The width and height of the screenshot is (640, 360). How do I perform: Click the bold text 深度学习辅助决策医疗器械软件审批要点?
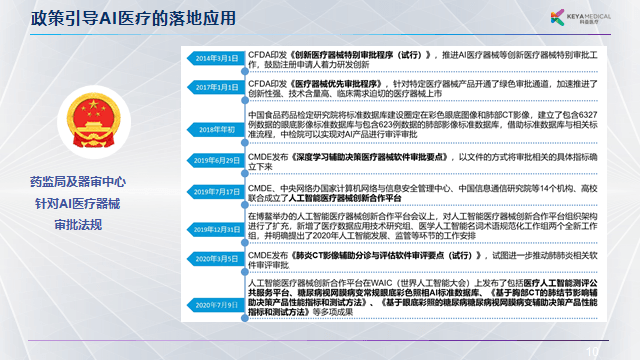[x=371, y=157]
